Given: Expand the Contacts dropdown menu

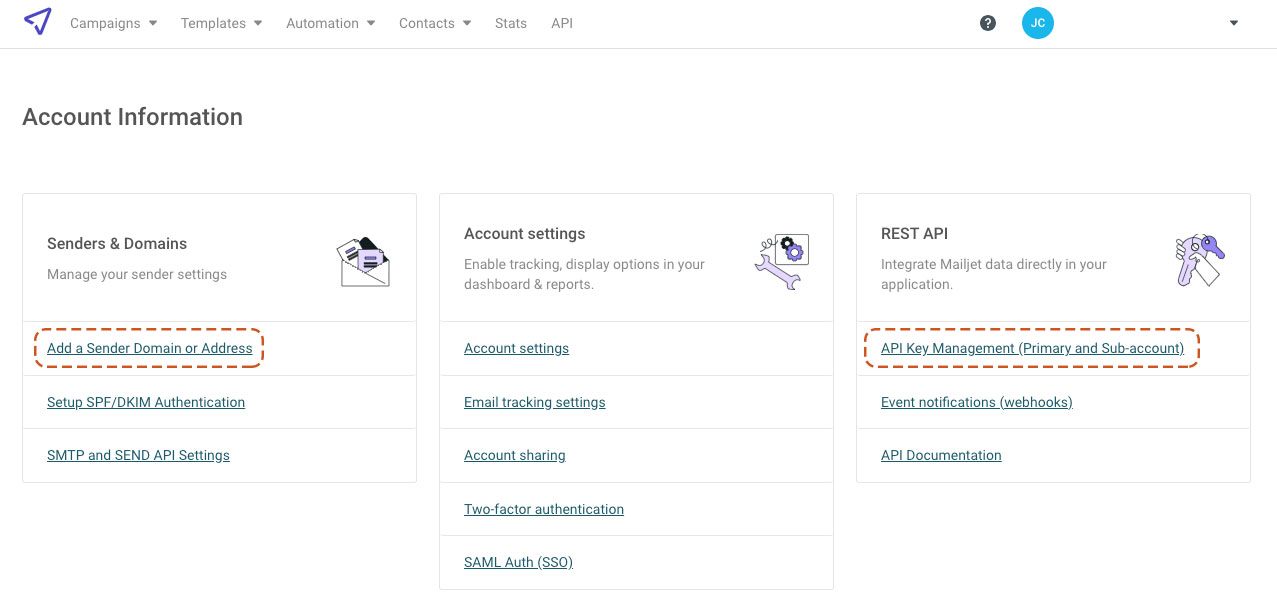Looking at the screenshot, I should pos(428,23).
